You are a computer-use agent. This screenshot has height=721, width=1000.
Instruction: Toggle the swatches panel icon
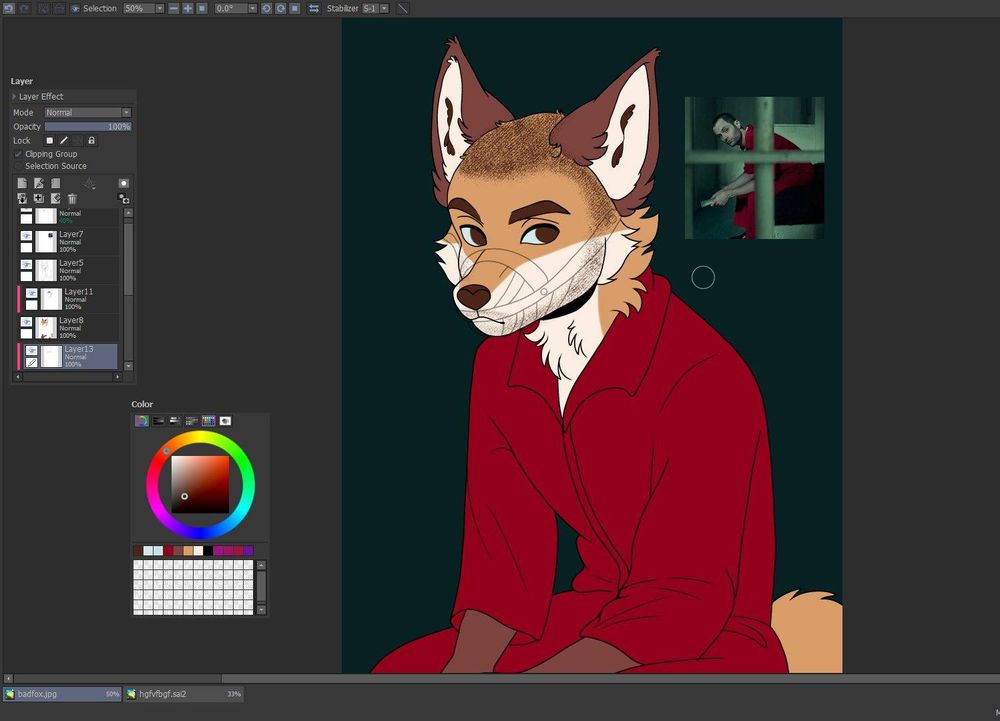209,421
